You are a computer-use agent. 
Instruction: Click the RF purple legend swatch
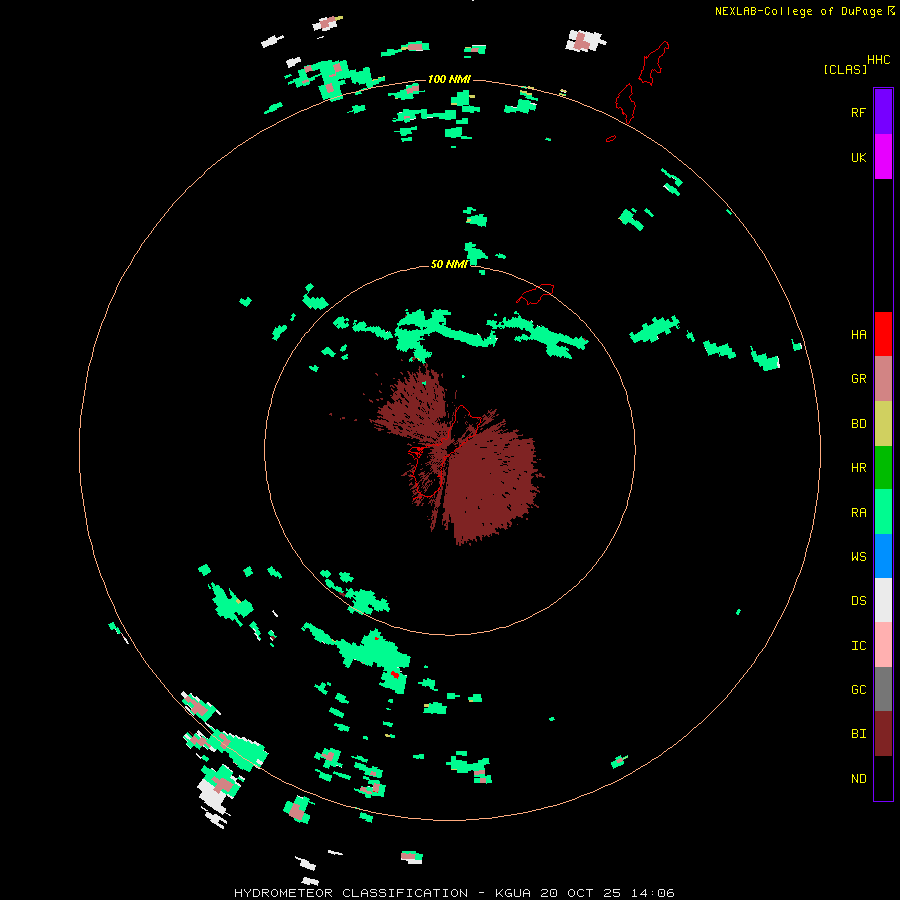(883, 112)
